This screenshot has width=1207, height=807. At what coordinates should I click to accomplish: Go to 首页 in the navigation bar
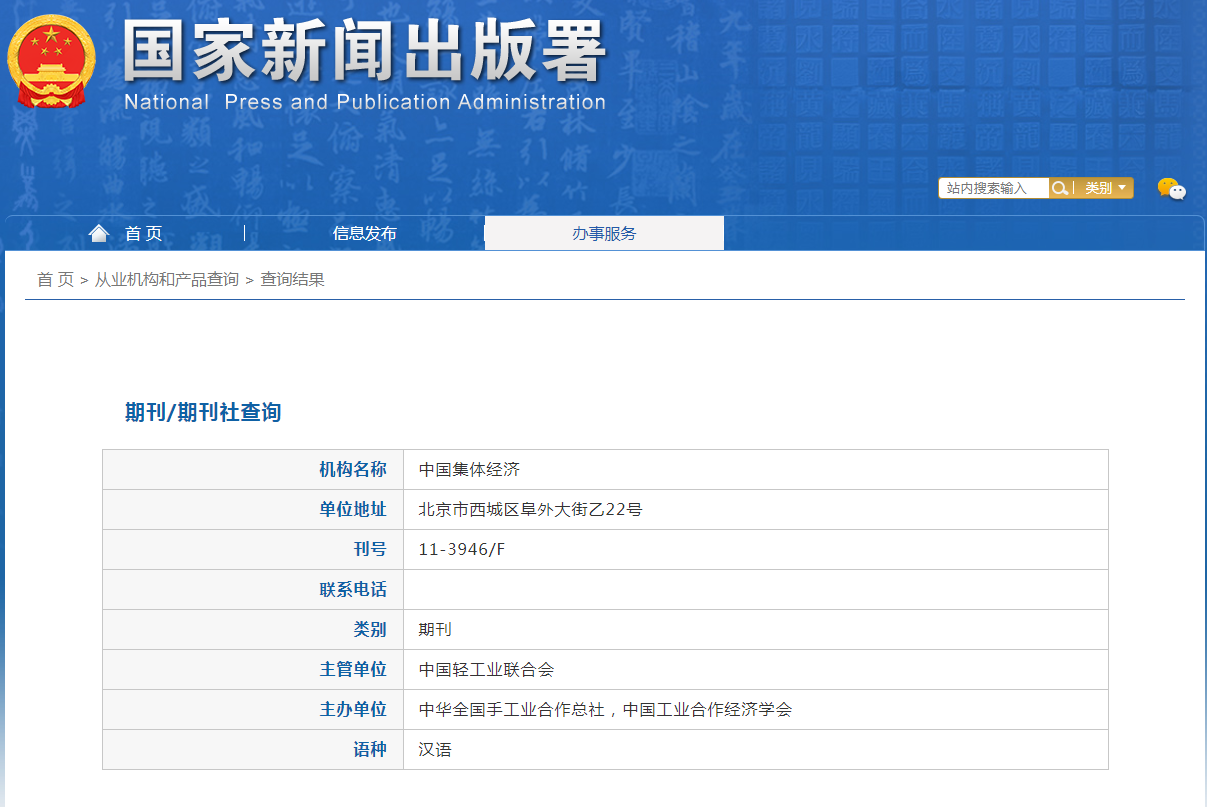[143, 234]
